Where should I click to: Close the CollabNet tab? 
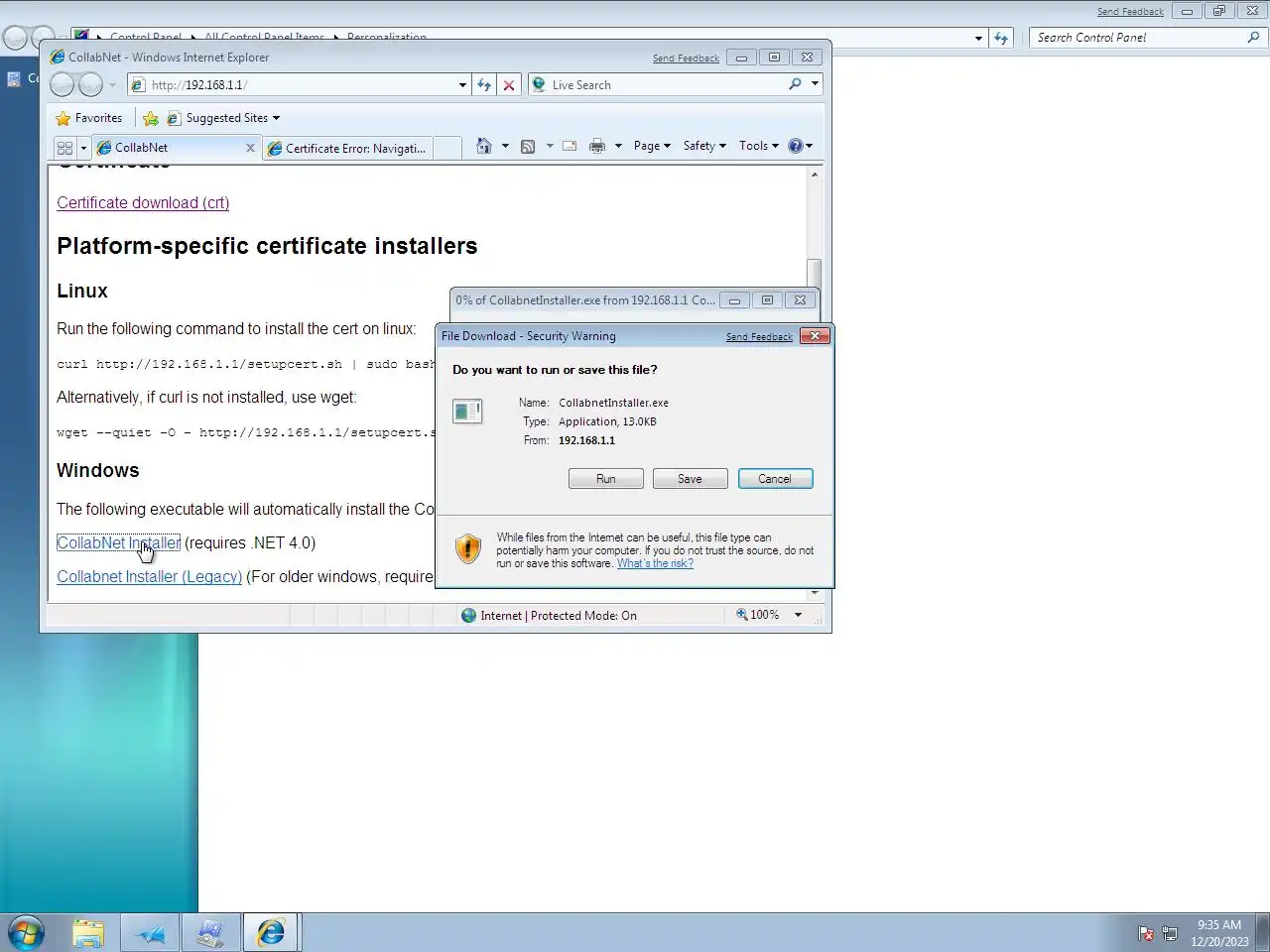[250, 148]
